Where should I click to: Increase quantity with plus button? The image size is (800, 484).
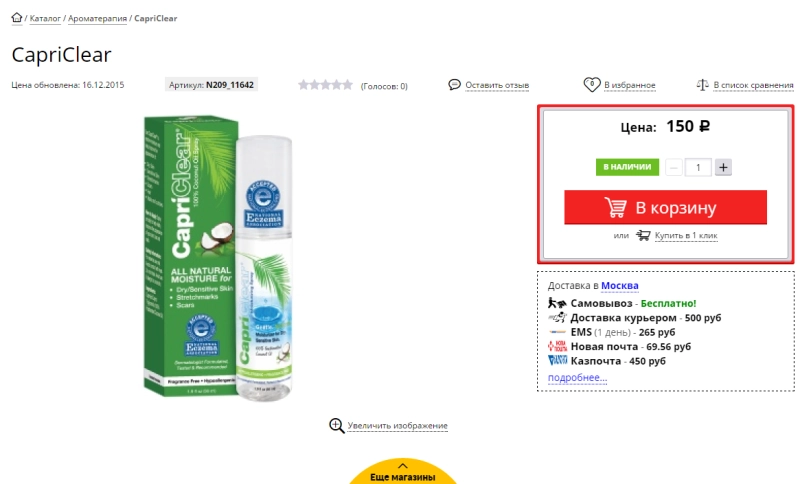pos(724,167)
